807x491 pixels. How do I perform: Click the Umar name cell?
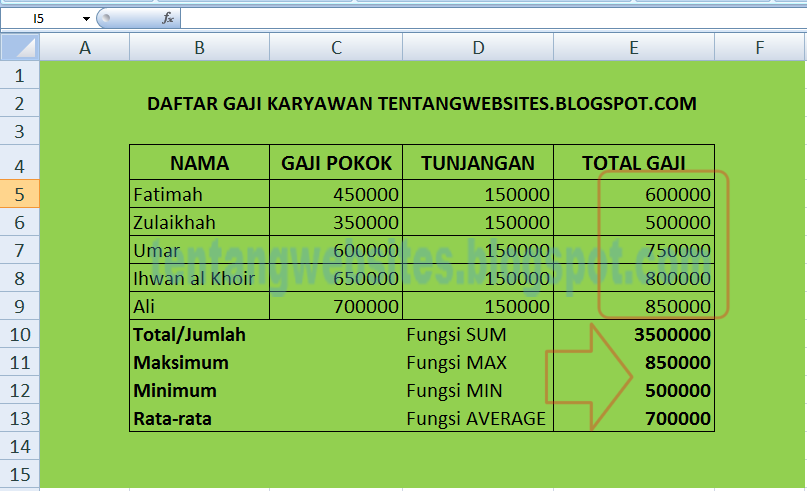point(199,250)
